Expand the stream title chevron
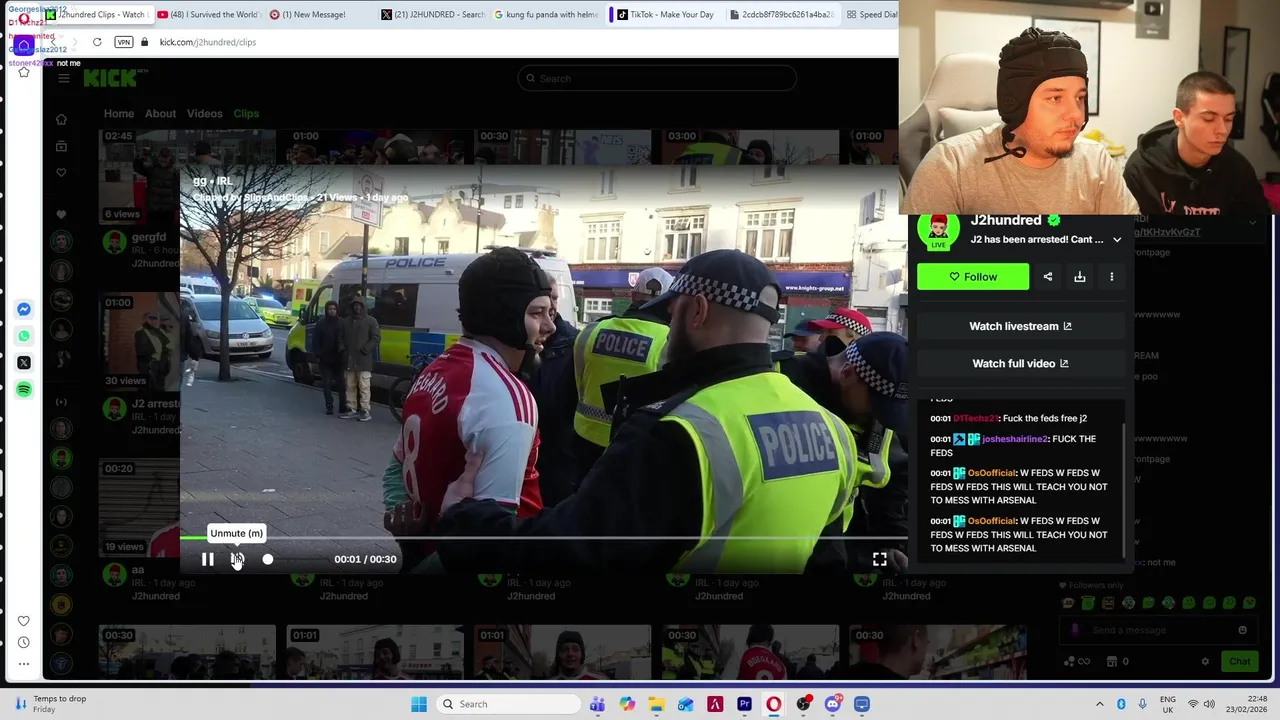 [1117, 240]
